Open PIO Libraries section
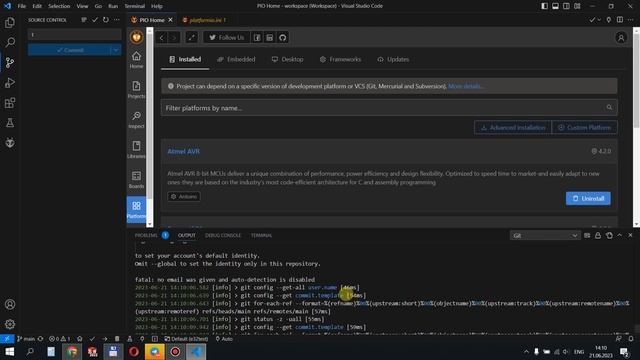Screen dimensions: 640x360 136,150
